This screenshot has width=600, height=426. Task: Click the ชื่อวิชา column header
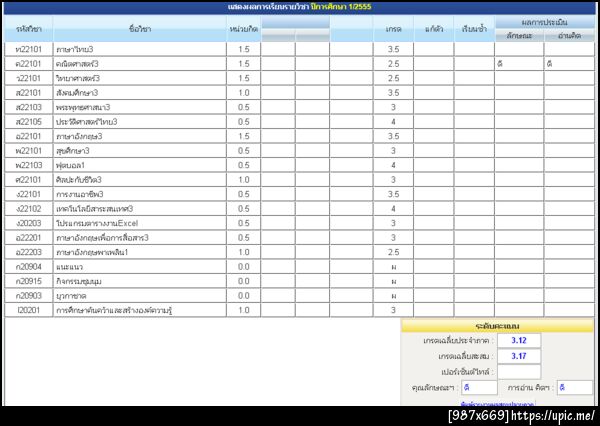(140, 29)
